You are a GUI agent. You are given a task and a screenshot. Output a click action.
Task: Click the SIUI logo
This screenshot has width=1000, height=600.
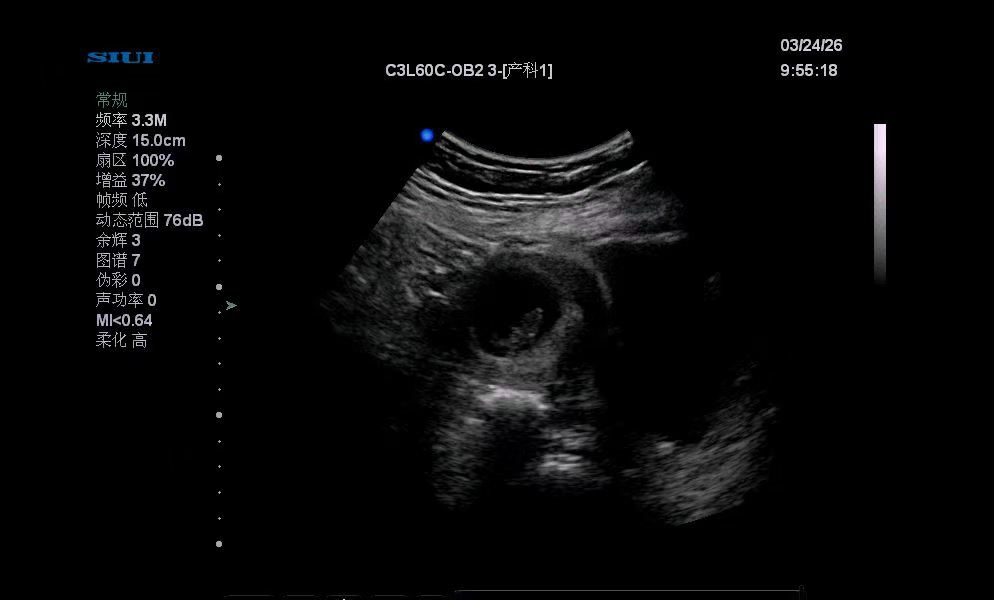point(120,58)
